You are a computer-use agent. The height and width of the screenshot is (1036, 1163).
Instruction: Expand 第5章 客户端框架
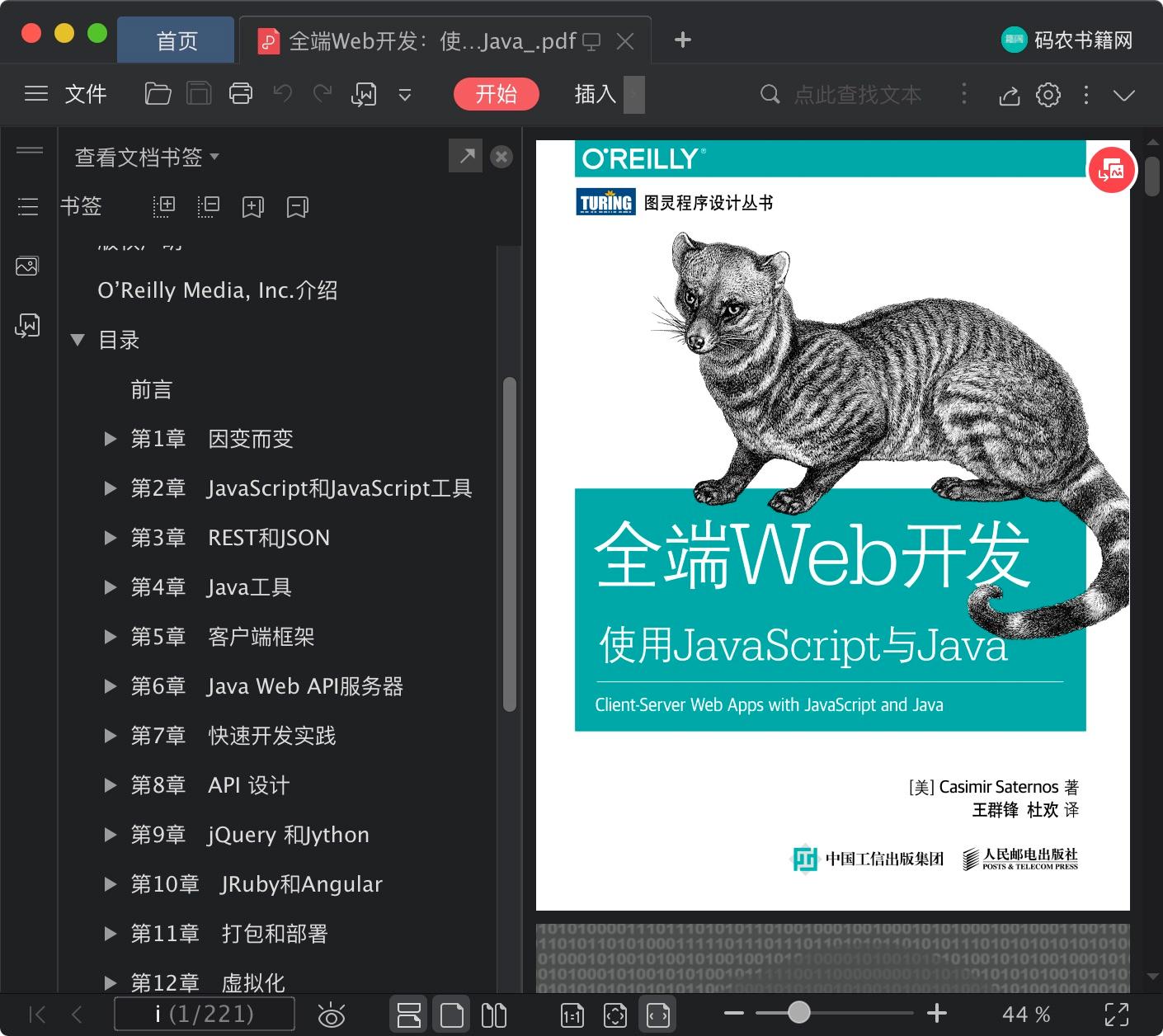tap(110, 637)
